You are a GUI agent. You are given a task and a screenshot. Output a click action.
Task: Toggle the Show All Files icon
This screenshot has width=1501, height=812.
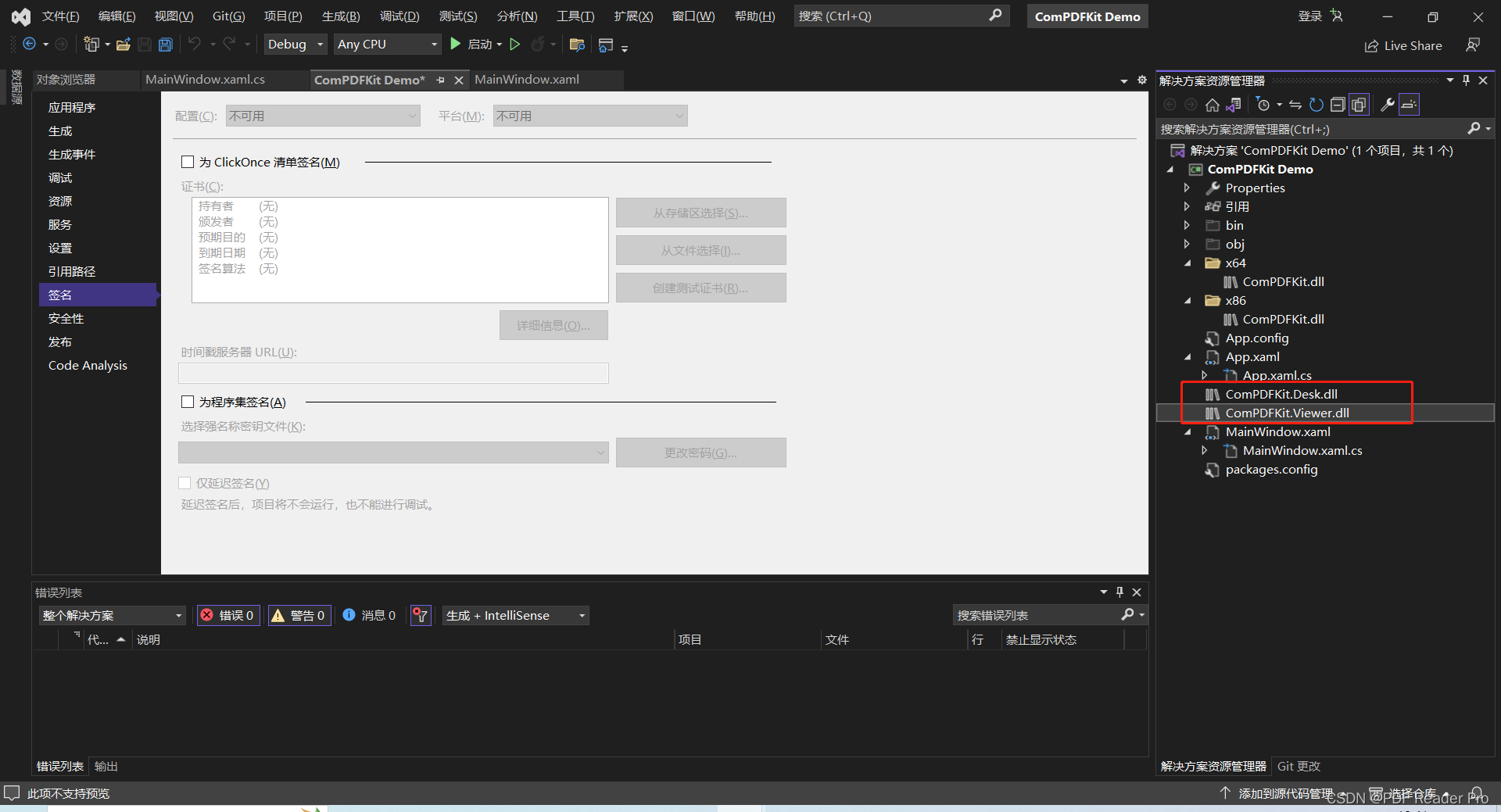pos(1359,105)
